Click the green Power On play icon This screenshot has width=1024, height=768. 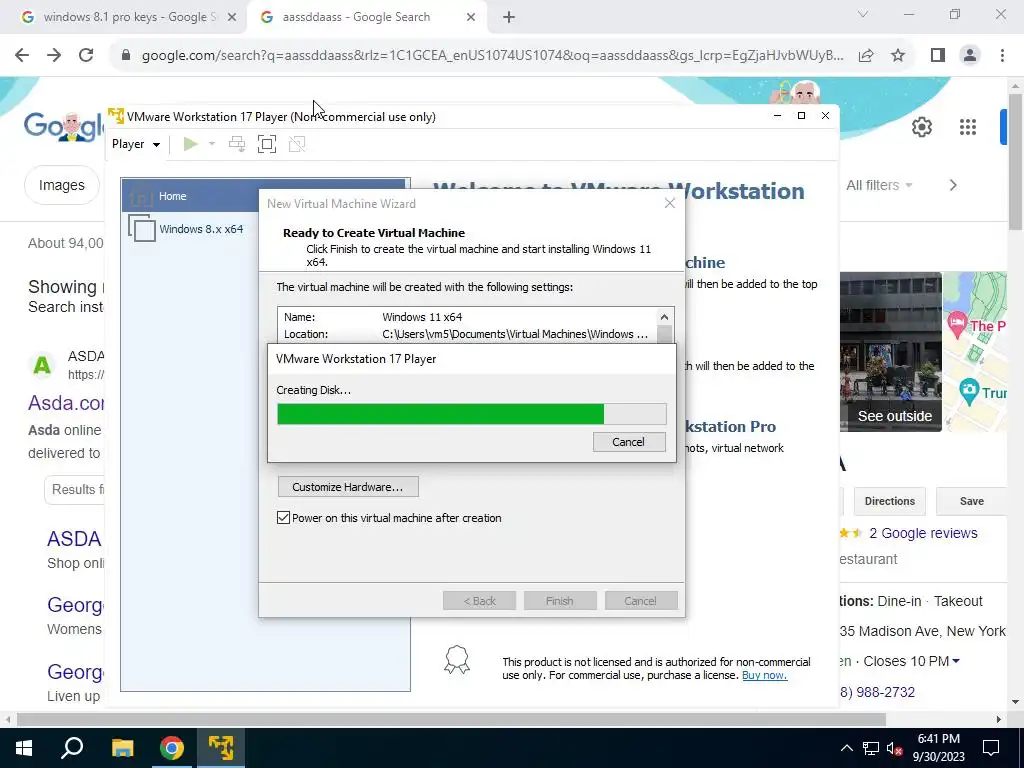[x=191, y=144]
